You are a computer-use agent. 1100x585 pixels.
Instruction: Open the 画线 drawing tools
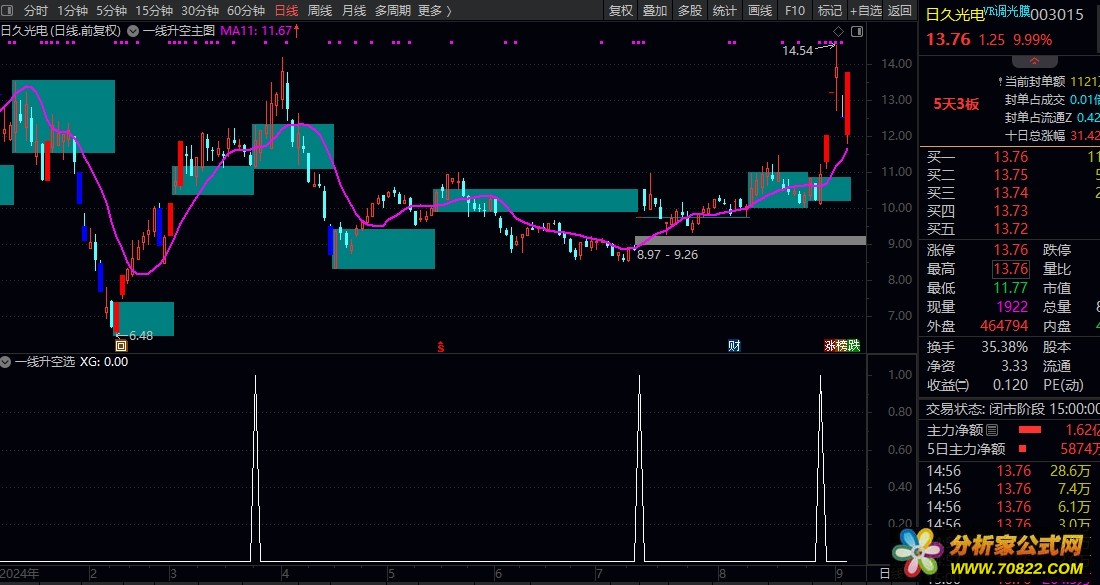[x=760, y=11]
